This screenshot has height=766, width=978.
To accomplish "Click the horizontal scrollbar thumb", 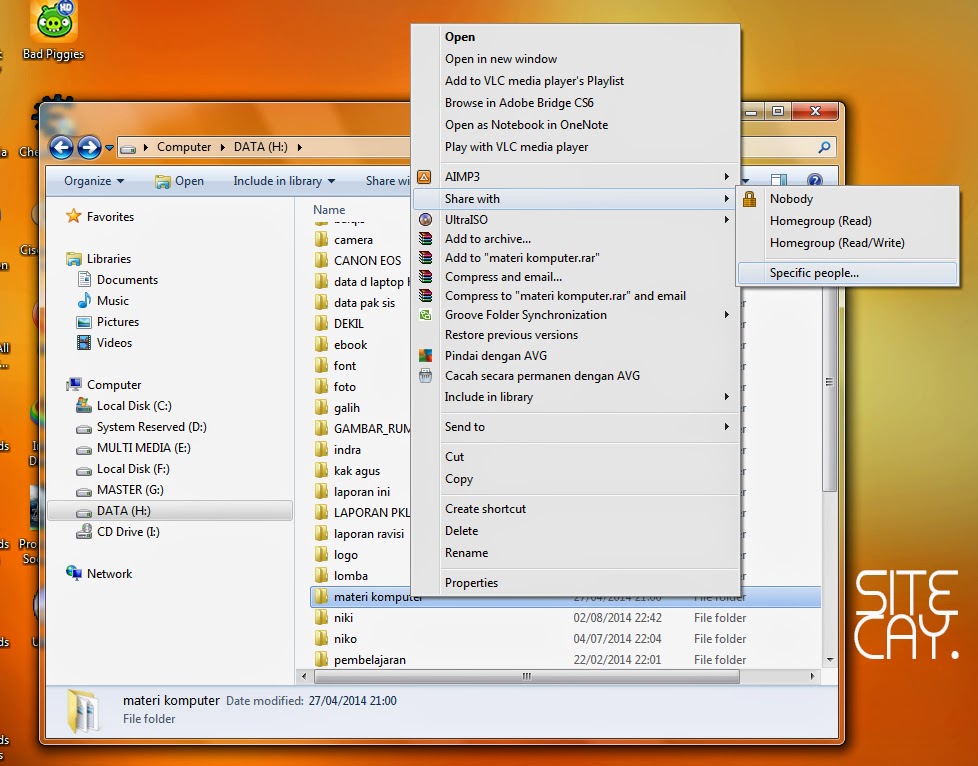I will pyautogui.click(x=527, y=676).
